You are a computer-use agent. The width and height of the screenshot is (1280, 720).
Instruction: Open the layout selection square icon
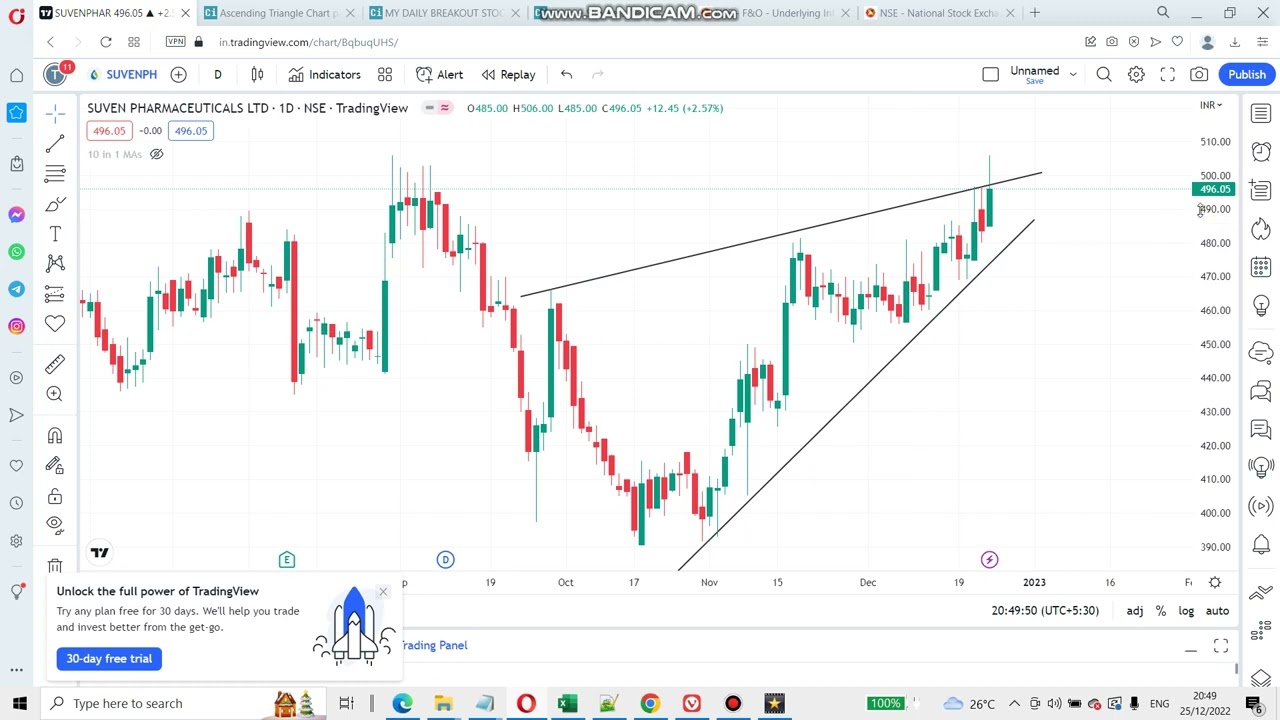pyautogui.click(x=990, y=74)
